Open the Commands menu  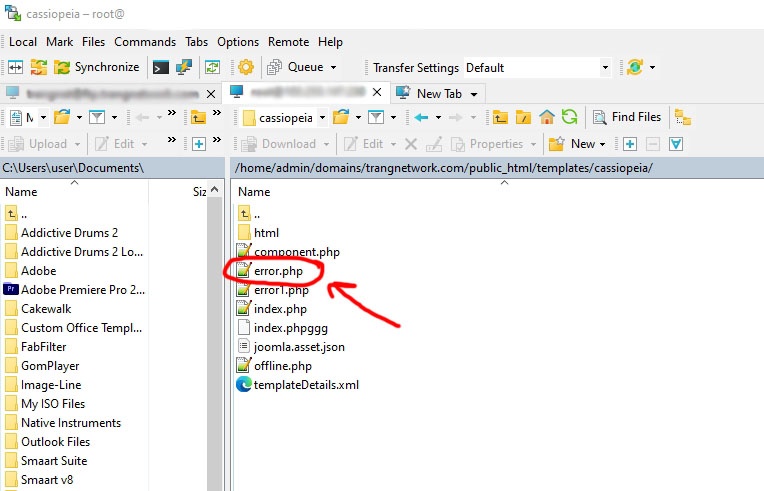pyautogui.click(x=145, y=42)
